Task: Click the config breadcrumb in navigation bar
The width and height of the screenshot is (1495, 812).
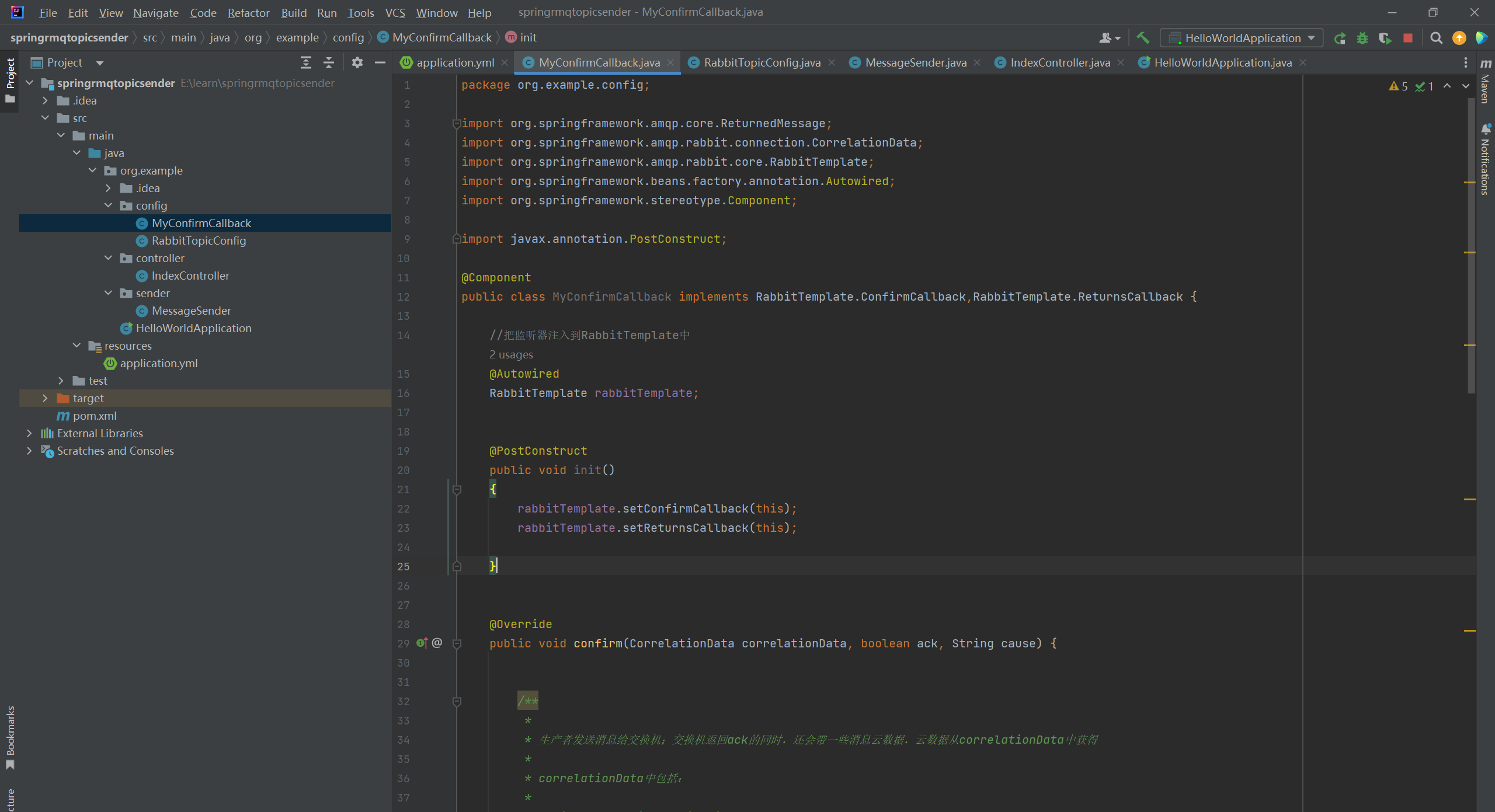Action: (348, 37)
